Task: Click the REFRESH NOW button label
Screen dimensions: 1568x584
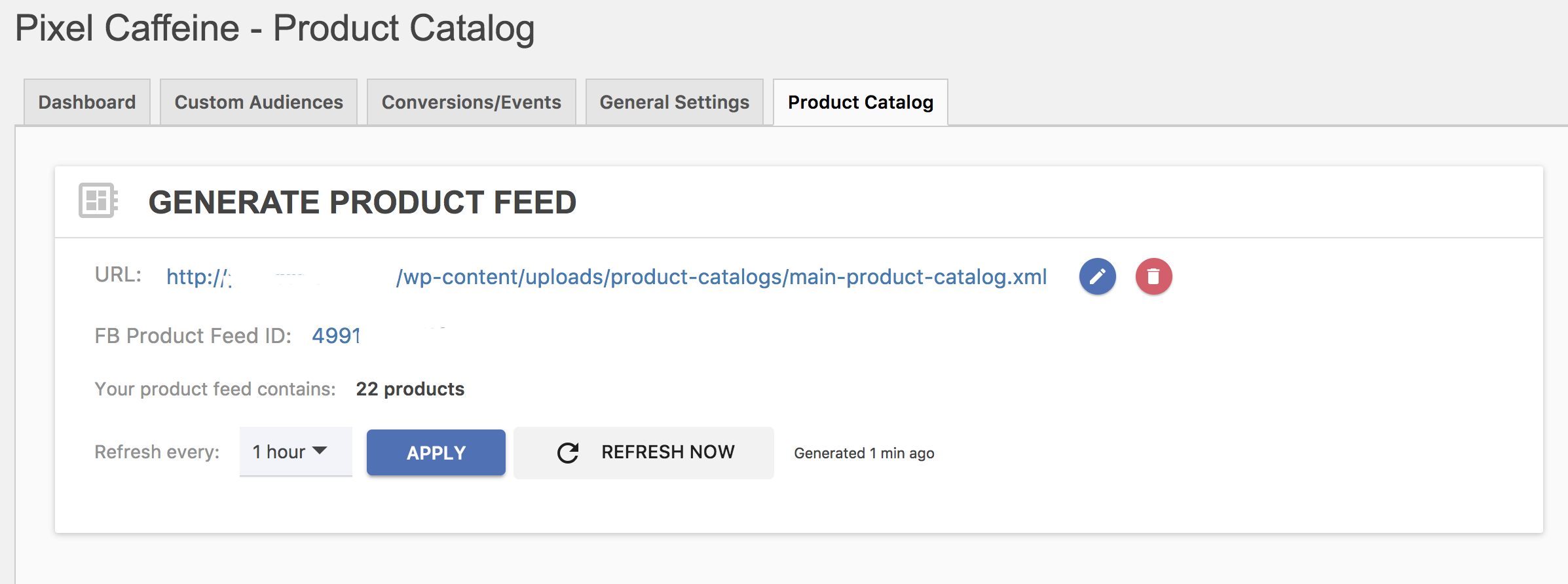Action: pyautogui.click(x=667, y=452)
